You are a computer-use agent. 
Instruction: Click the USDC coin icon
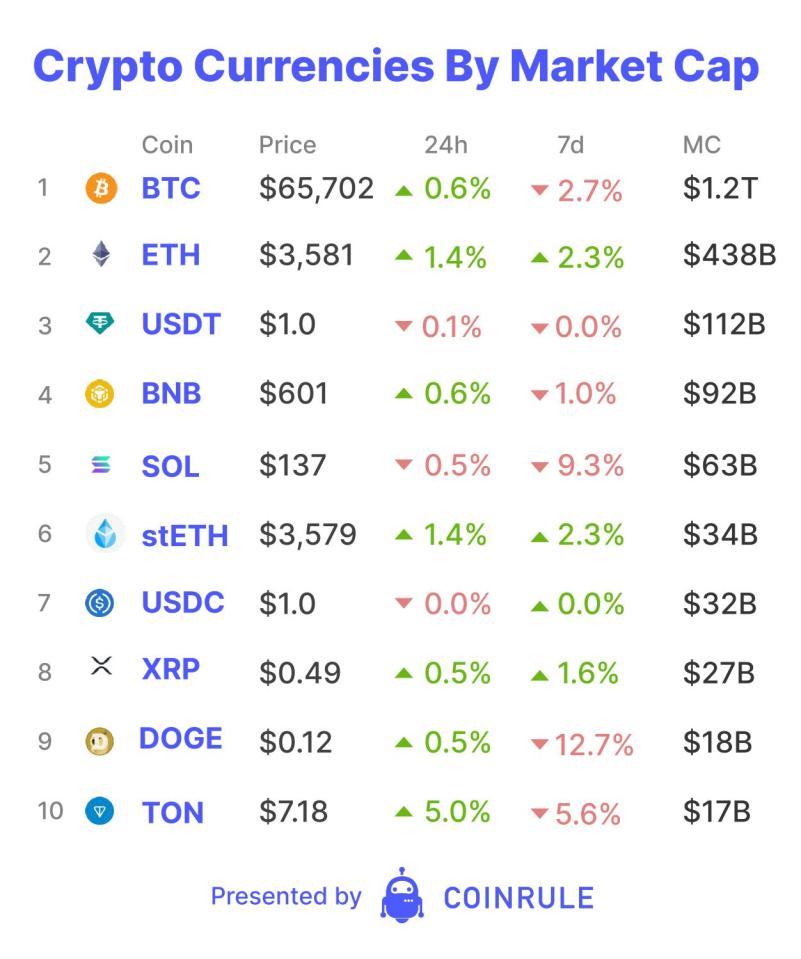(x=101, y=603)
